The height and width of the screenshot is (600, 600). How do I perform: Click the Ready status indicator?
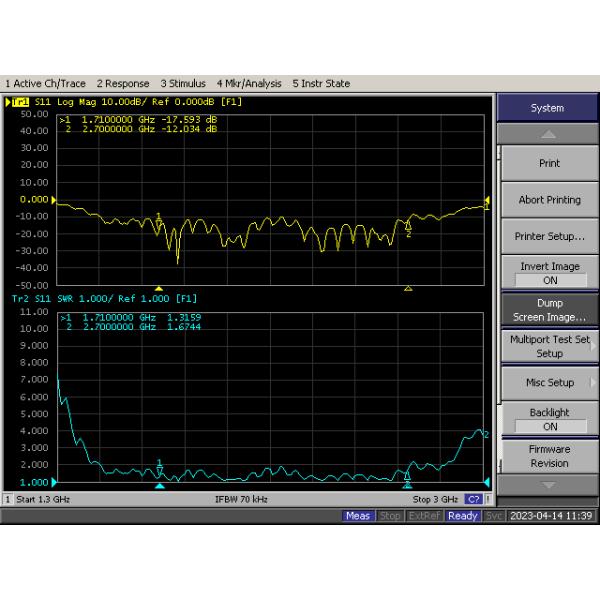tap(462, 516)
